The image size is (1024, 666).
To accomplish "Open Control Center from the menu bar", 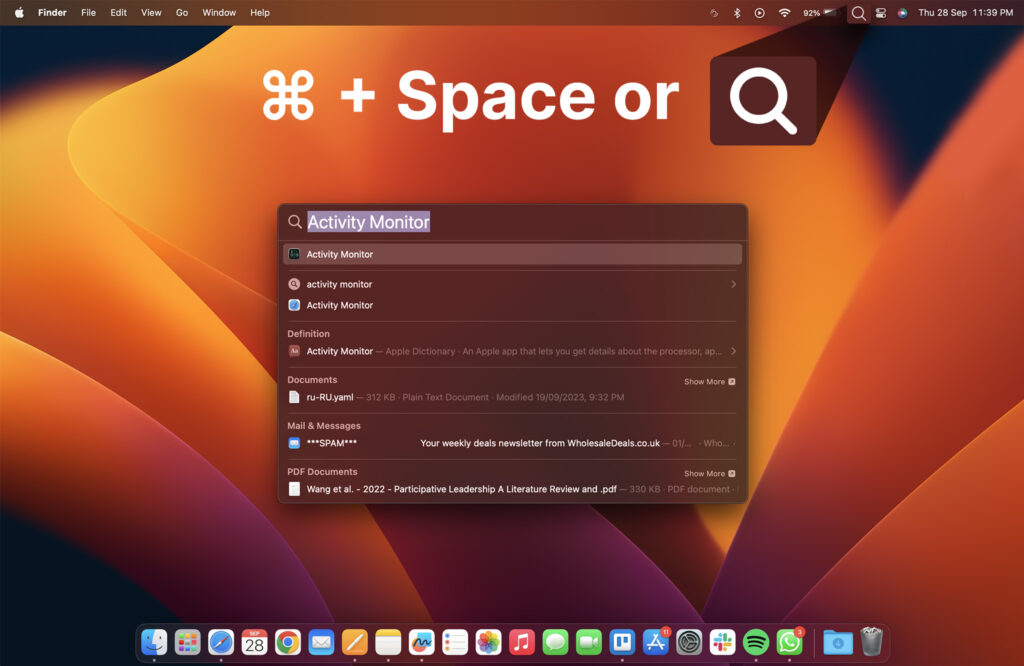I will 881,13.
